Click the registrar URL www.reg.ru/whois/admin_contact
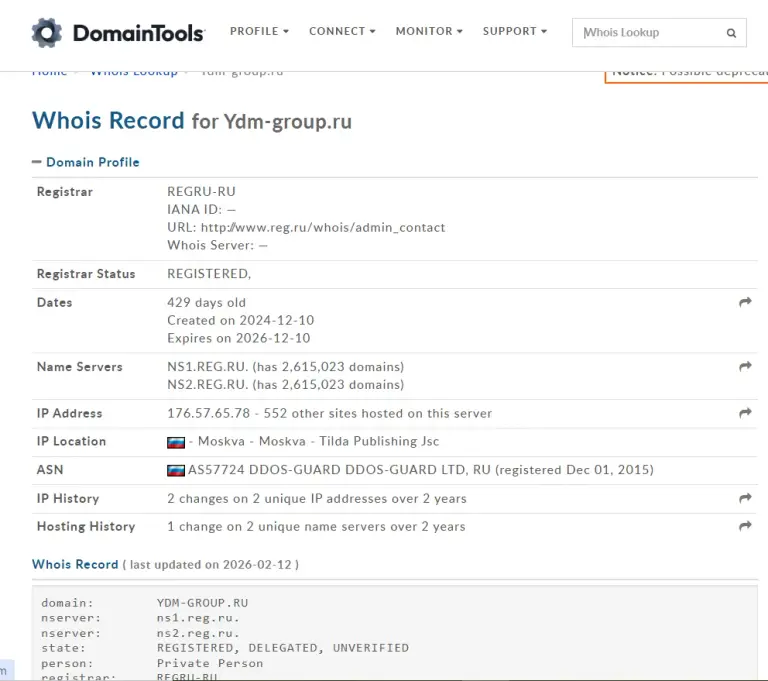 [323, 227]
